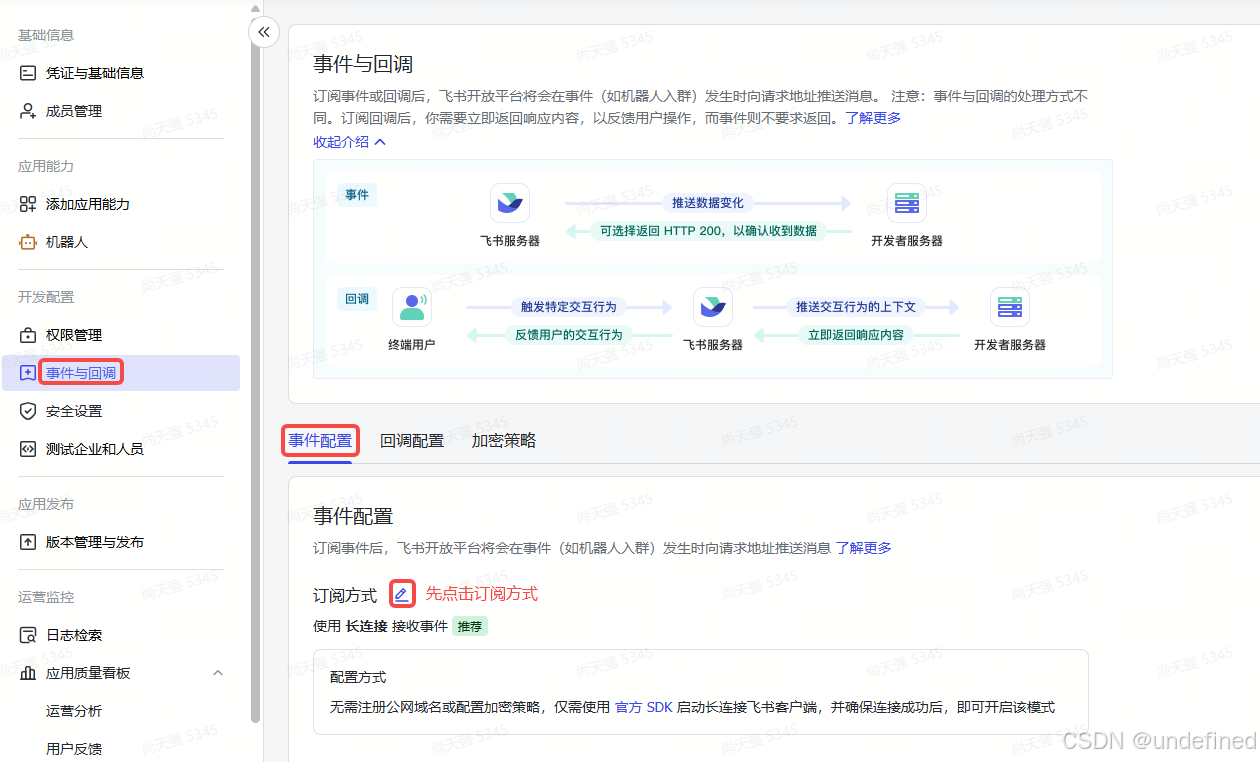
Task: Click the 回调 label in diagram
Action: [x=357, y=299]
